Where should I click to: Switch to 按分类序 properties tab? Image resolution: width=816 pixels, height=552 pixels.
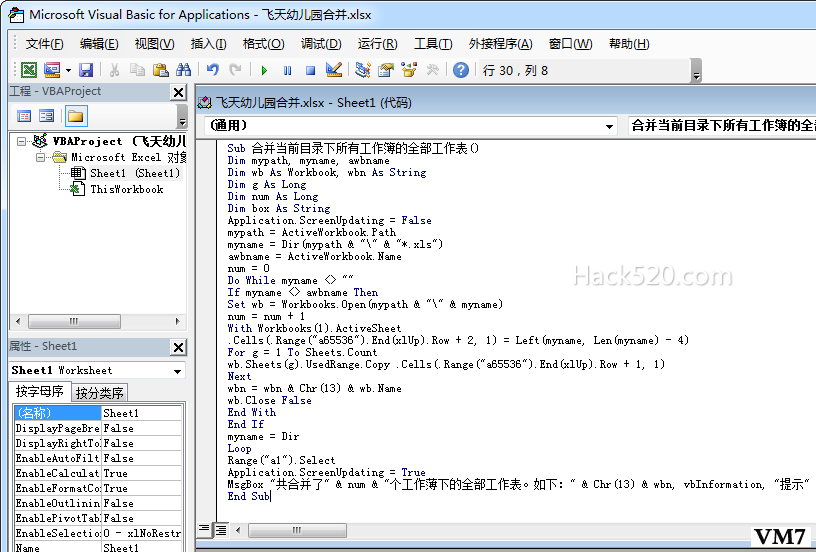(x=99, y=393)
